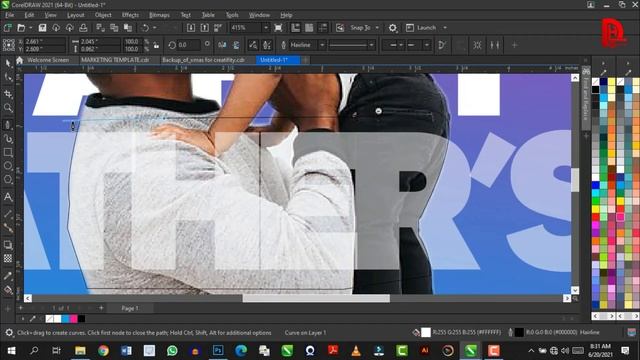Open the Window menu

click(x=259, y=15)
